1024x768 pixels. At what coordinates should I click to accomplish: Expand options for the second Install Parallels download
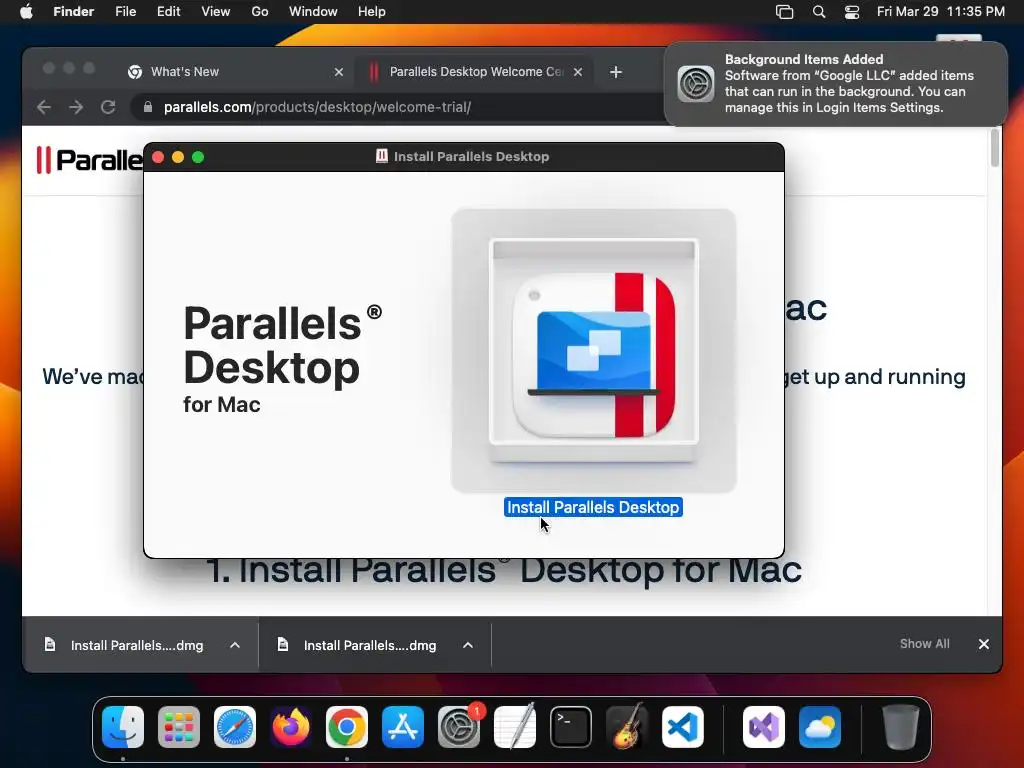[468, 645]
